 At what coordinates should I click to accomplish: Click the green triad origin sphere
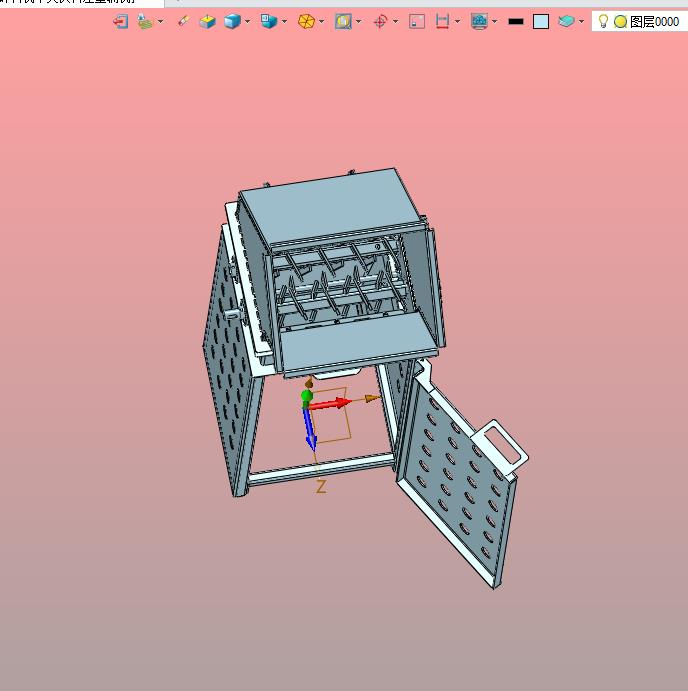(x=307, y=395)
